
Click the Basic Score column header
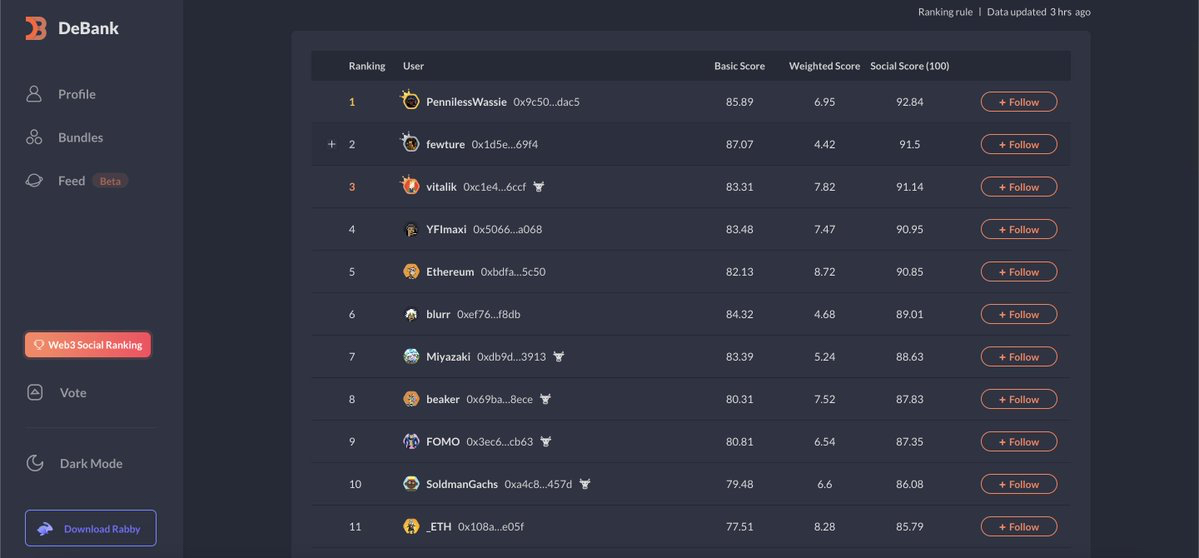point(739,66)
